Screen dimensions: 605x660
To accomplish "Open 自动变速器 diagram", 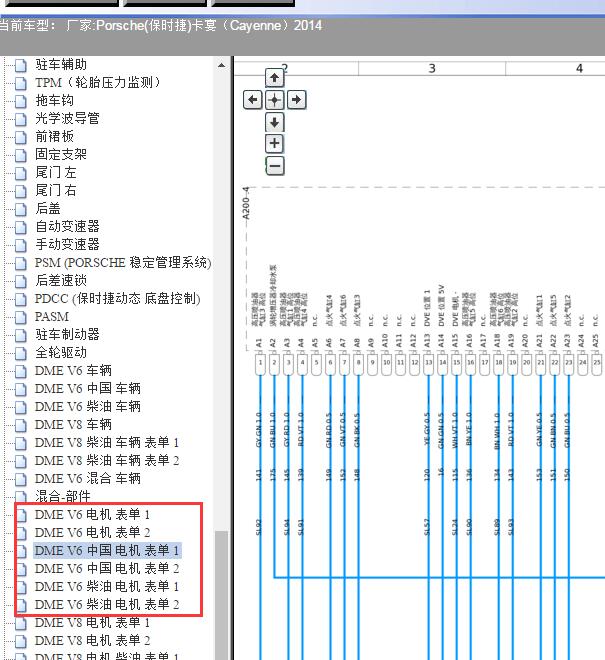I will [67, 226].
